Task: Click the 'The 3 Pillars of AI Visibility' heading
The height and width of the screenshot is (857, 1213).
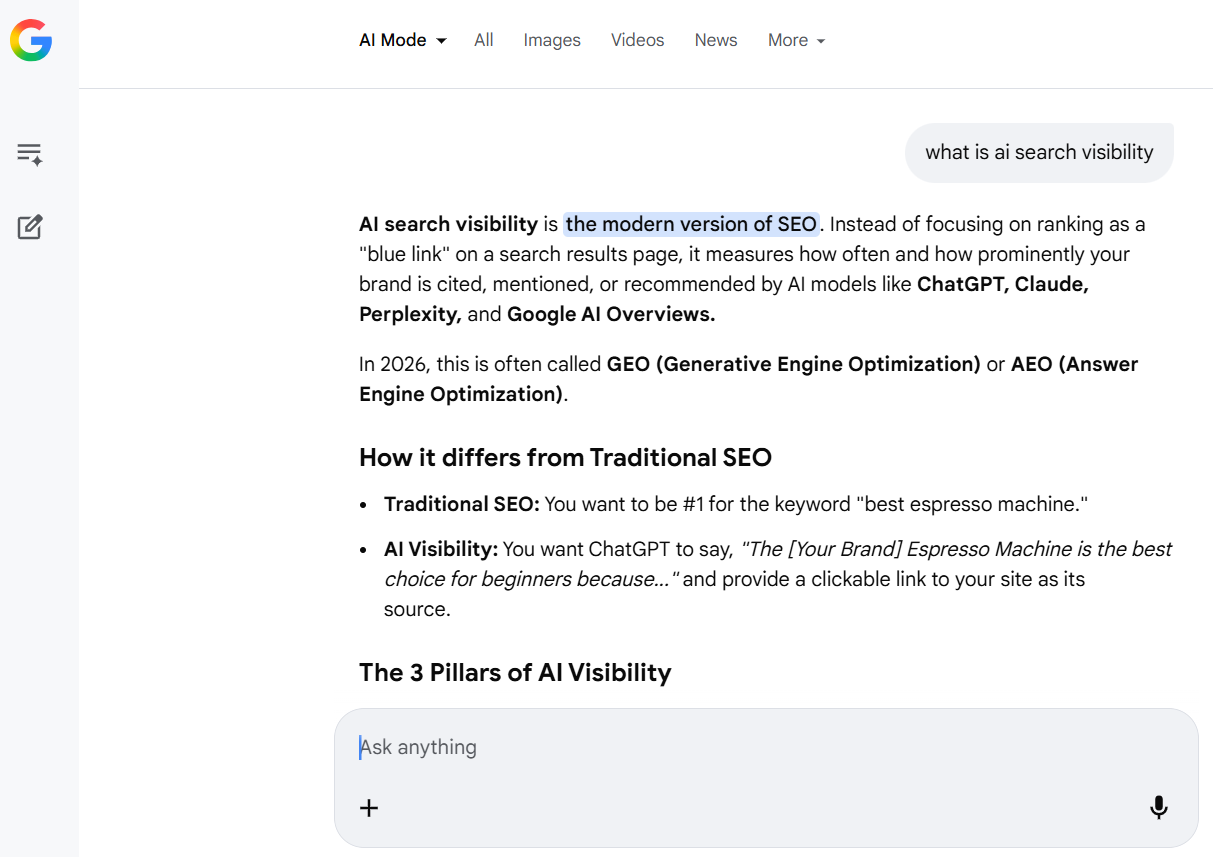Action: [x=515, y=672]
